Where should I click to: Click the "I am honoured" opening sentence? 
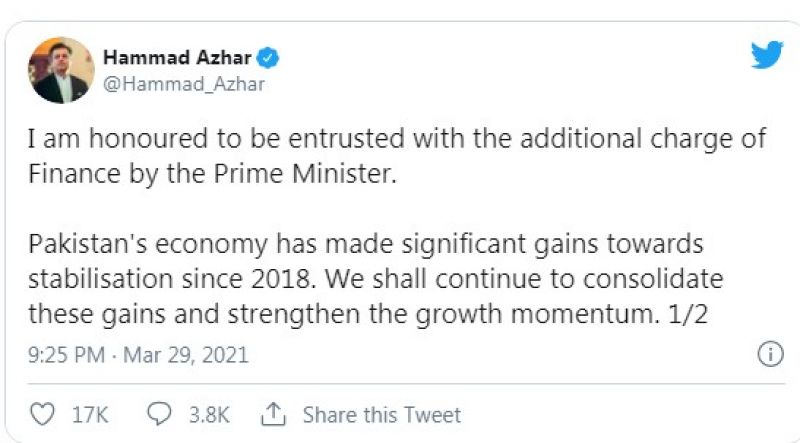coord(397,140)
